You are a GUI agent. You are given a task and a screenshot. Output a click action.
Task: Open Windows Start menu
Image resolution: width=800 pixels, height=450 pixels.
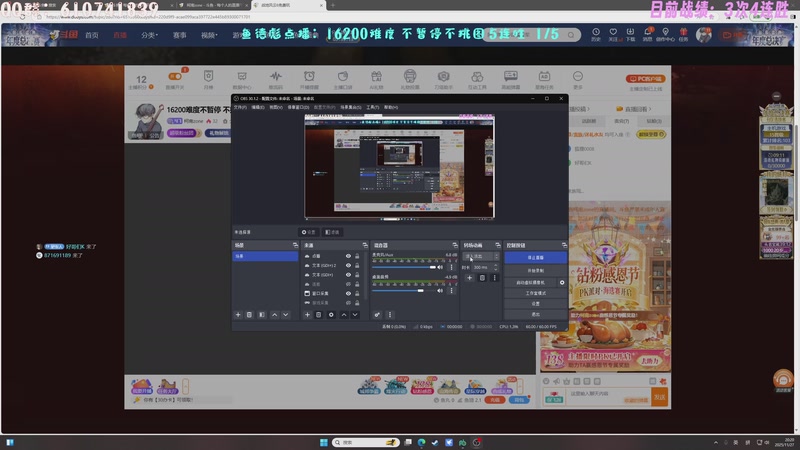point(323,442)
